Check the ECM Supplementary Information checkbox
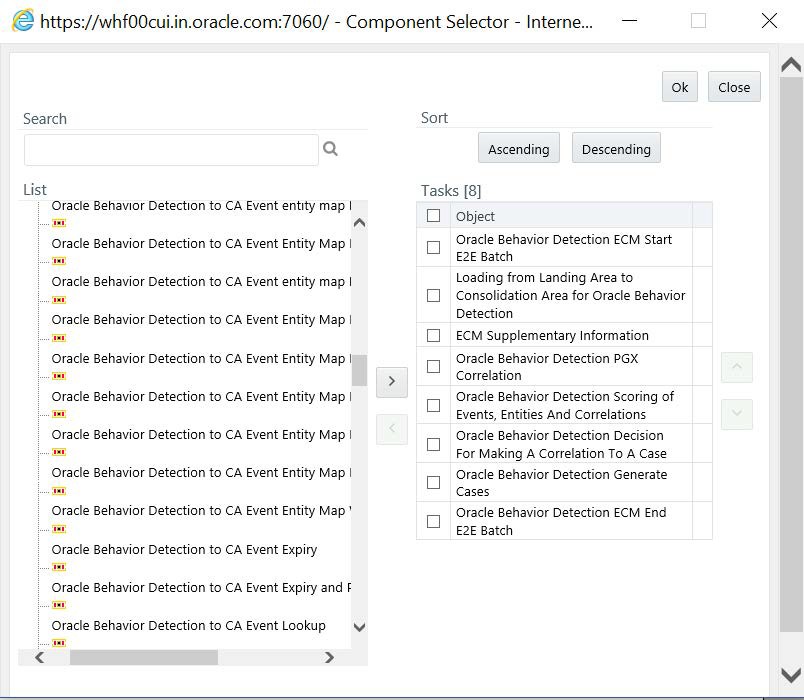Screen dimensions: 804x700 [433, 334]
